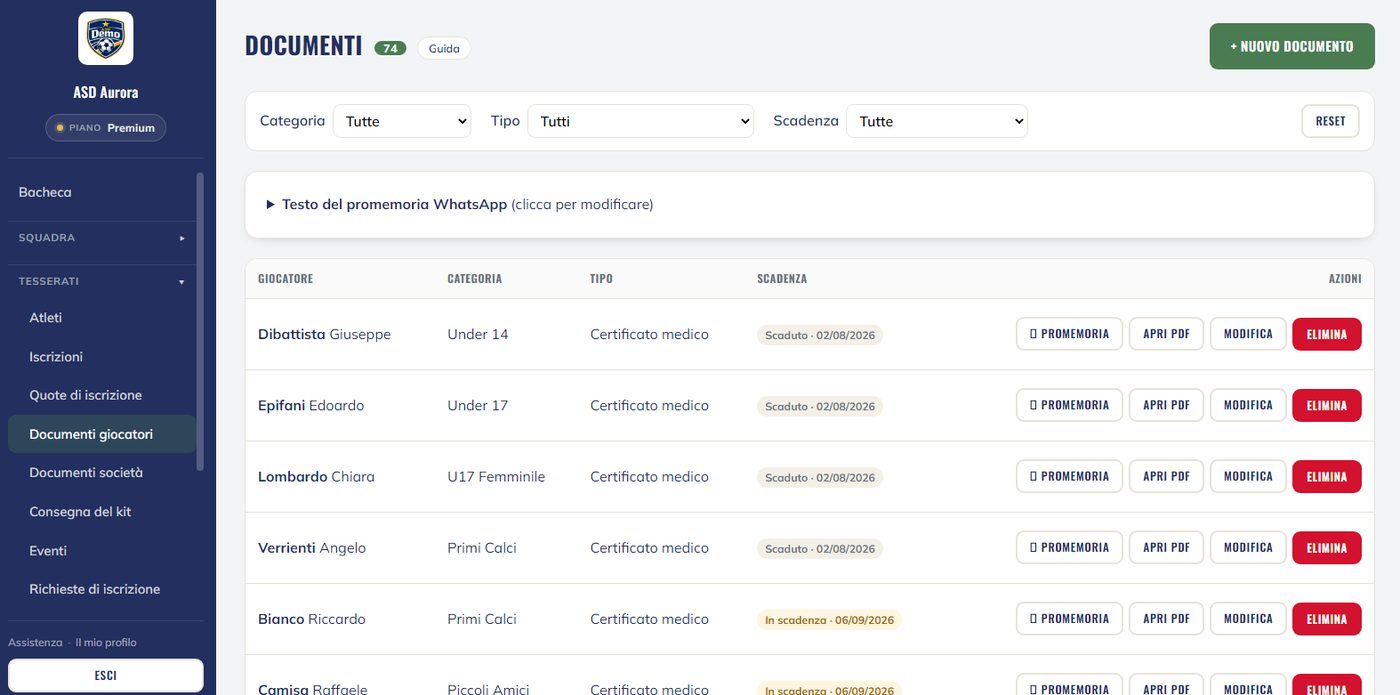Go to Atleti in the sidebar
The height and width of the screenshot is (695, 1400).
(x=102, y=318)
